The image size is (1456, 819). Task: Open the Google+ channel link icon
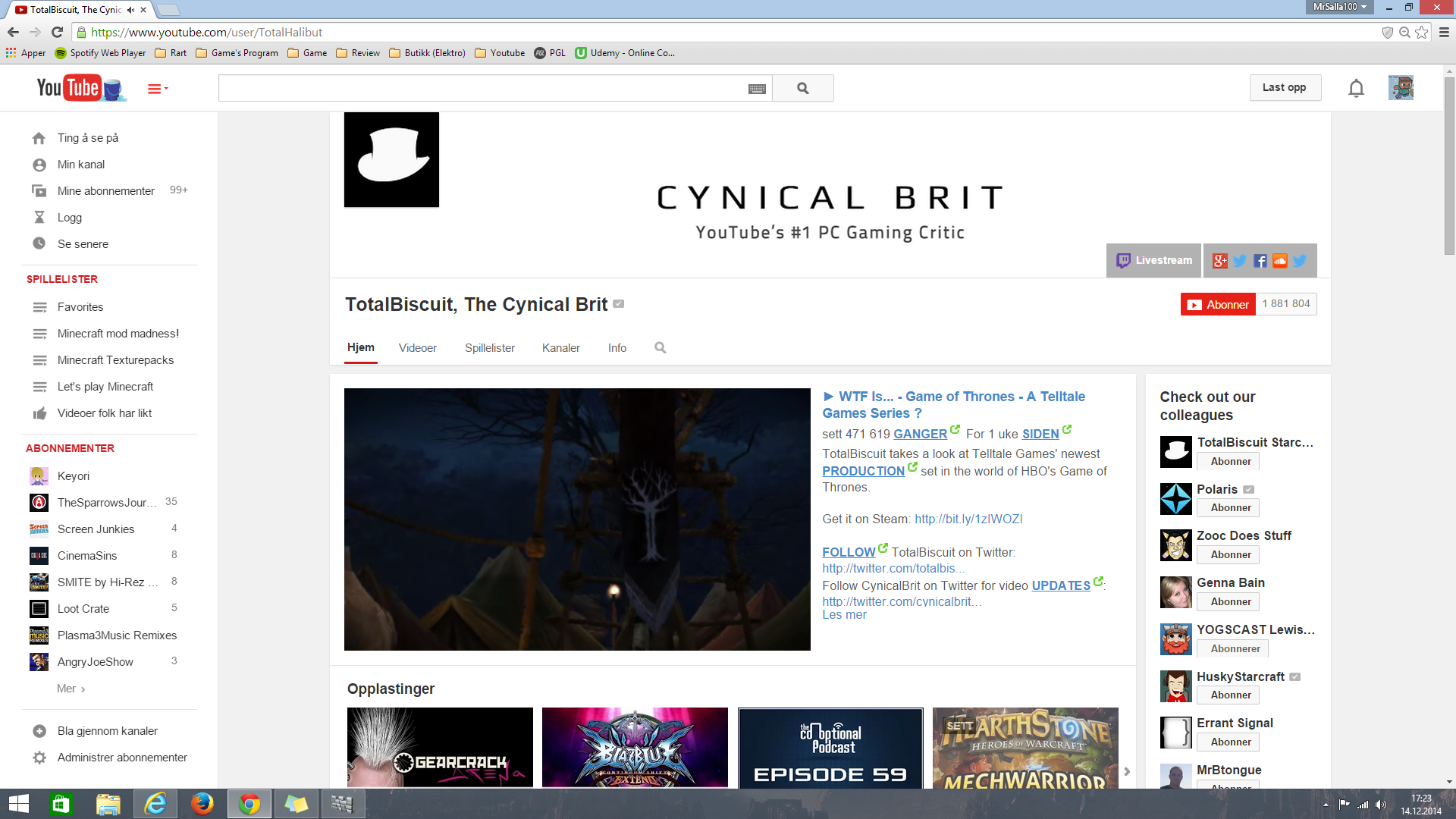[x=1219, y=261]
